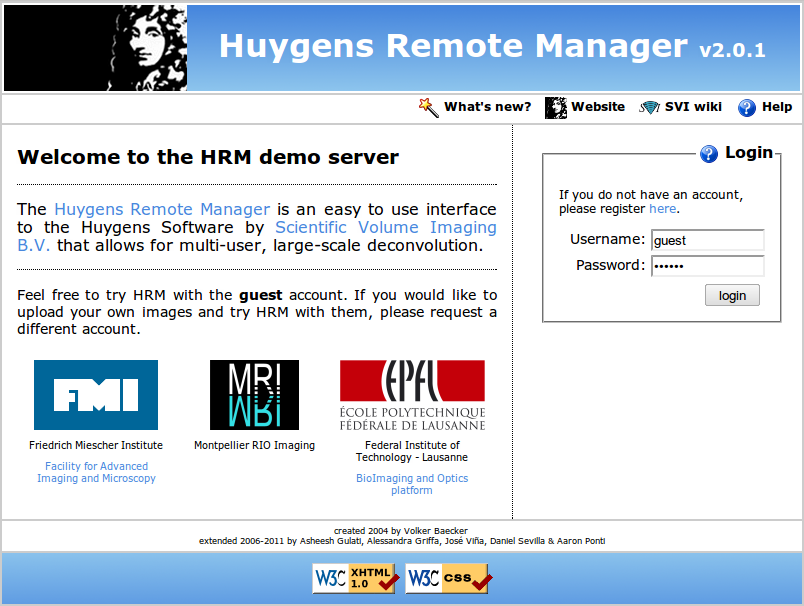Click the 'here' registration link
The width and height of the screenshot is (804, 606).
pos(662,209)
